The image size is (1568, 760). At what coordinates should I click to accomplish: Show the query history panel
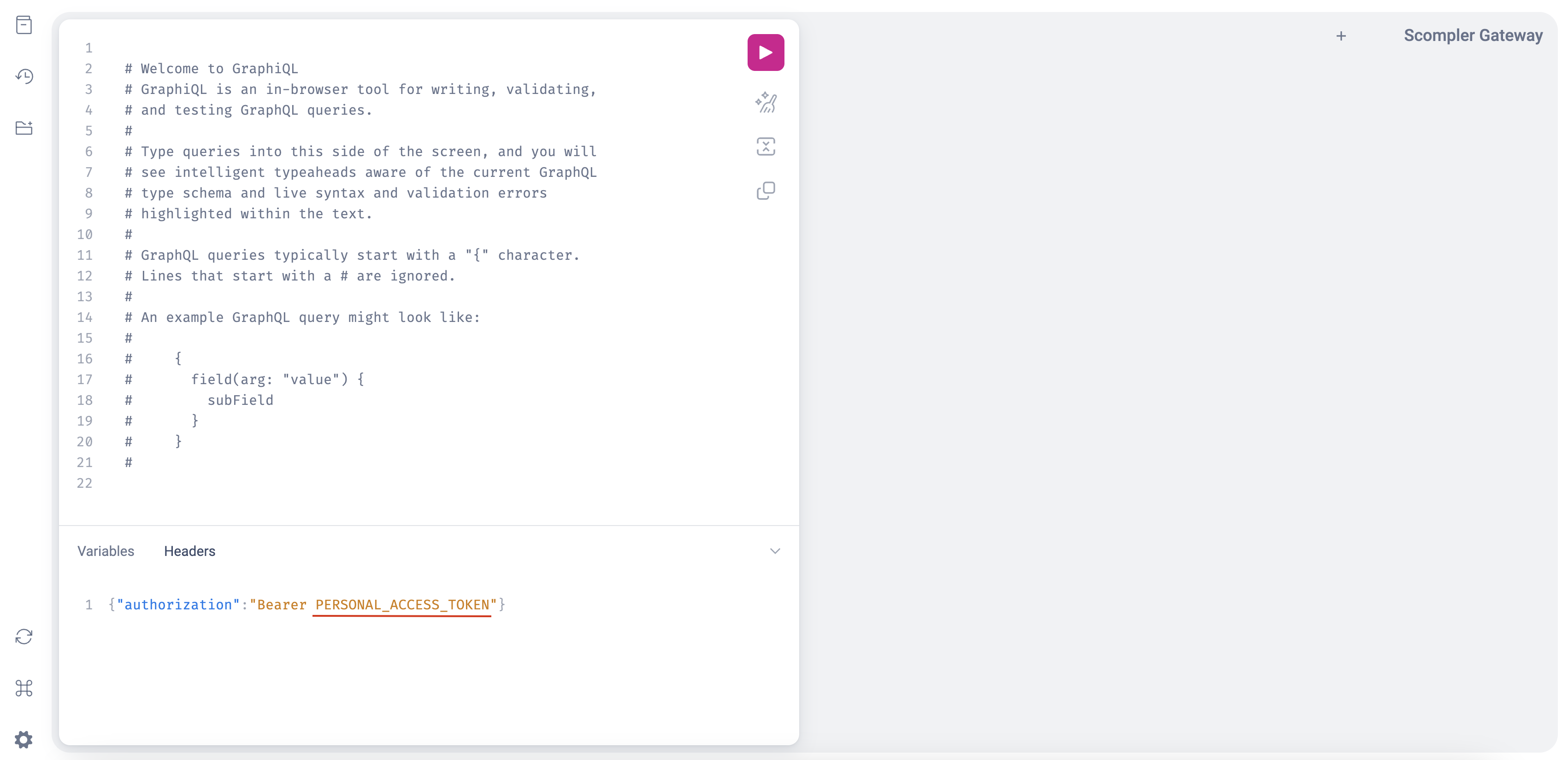(24, 76)
